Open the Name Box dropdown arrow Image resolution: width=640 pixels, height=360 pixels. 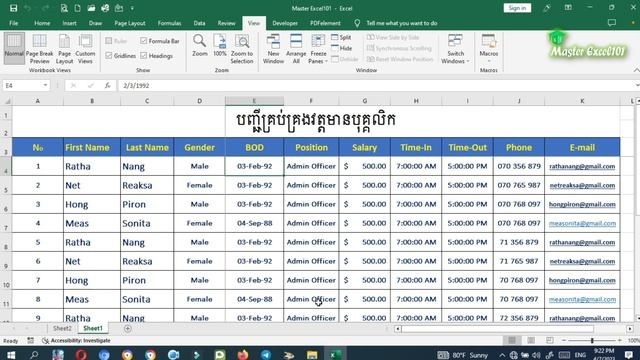[x=45, y=85]
